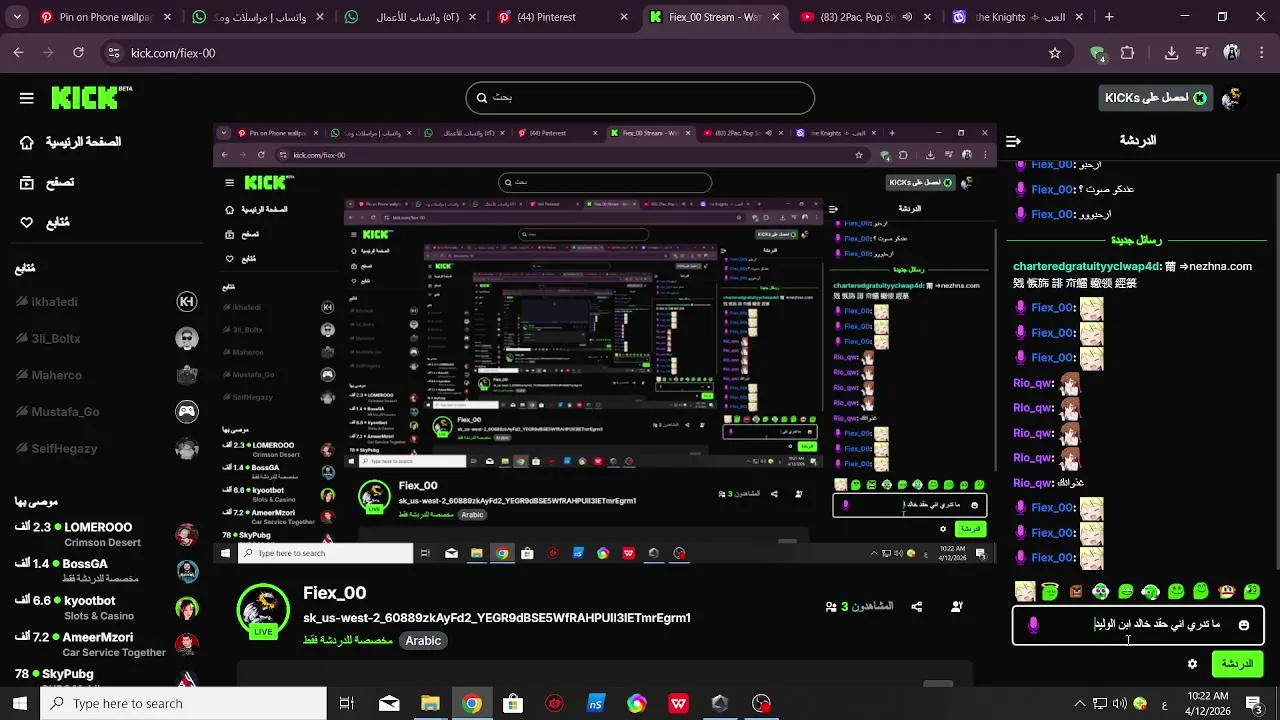Open recommended channel LOMEROOO

[107, 534]
